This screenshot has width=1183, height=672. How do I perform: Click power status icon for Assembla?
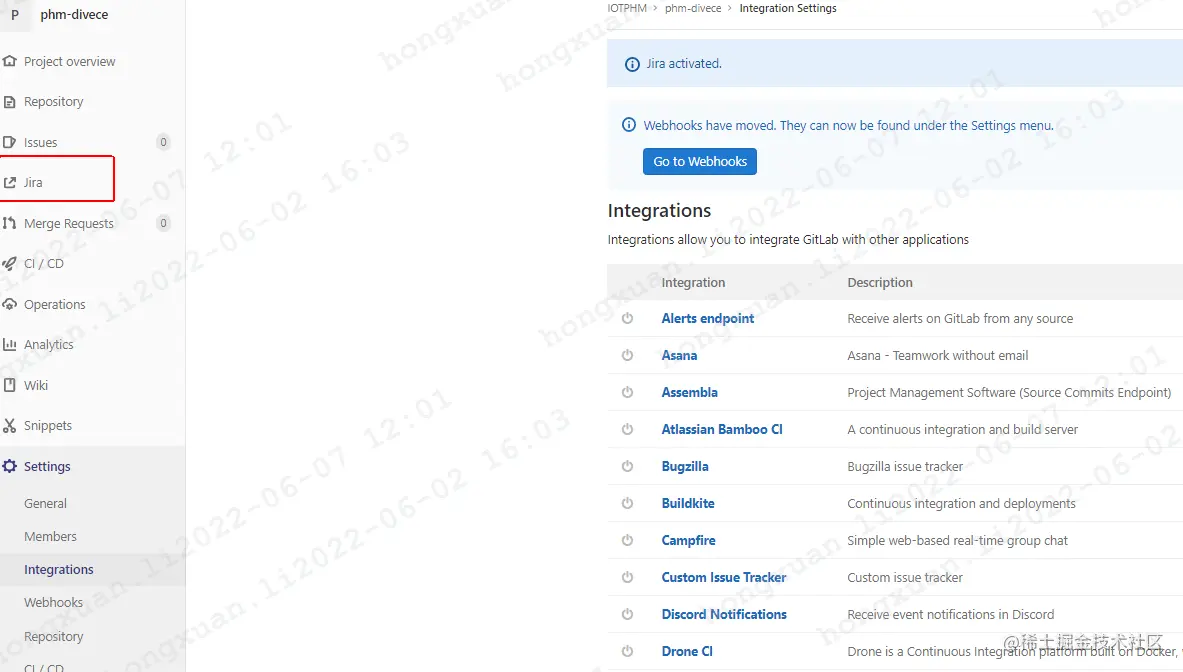(x=627, y=392)
